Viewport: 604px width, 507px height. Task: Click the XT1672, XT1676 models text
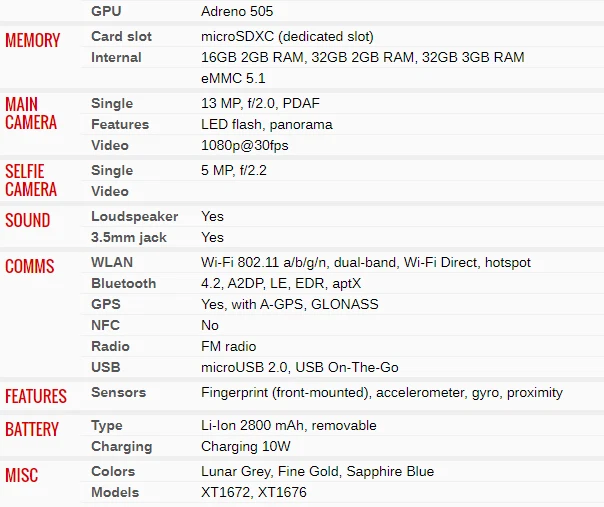click(x=253, y=493)
